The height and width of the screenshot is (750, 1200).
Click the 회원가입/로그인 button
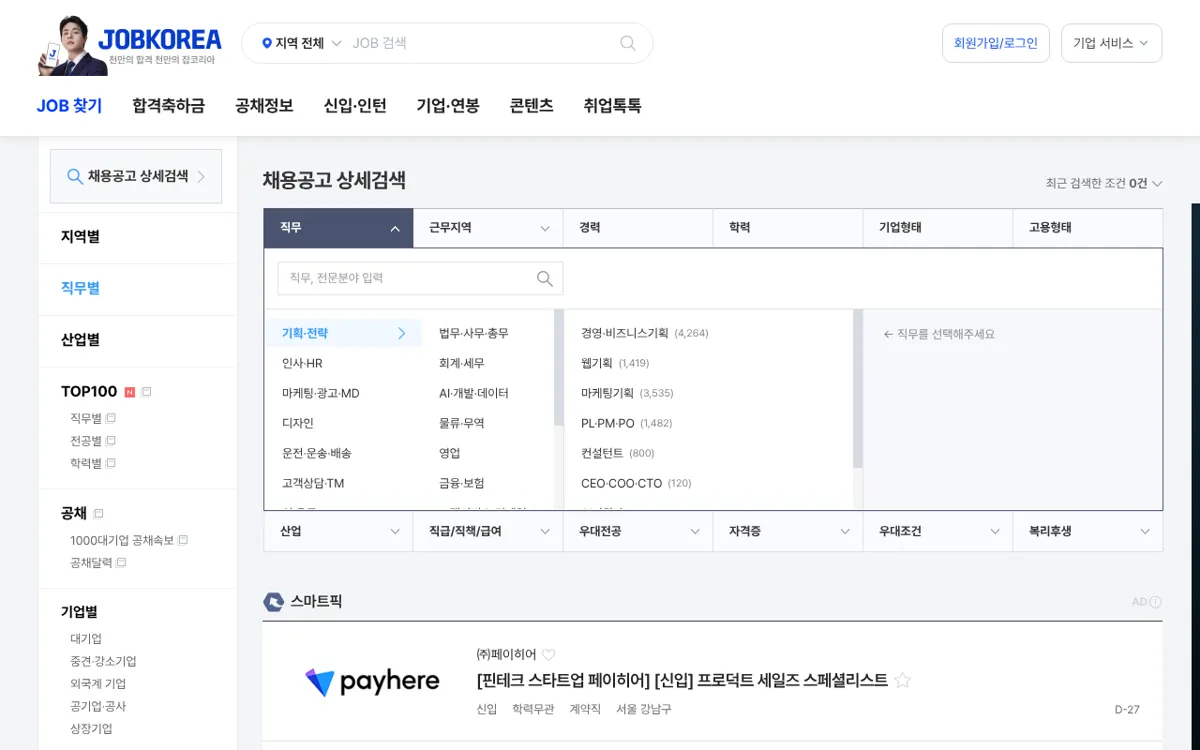996,43
